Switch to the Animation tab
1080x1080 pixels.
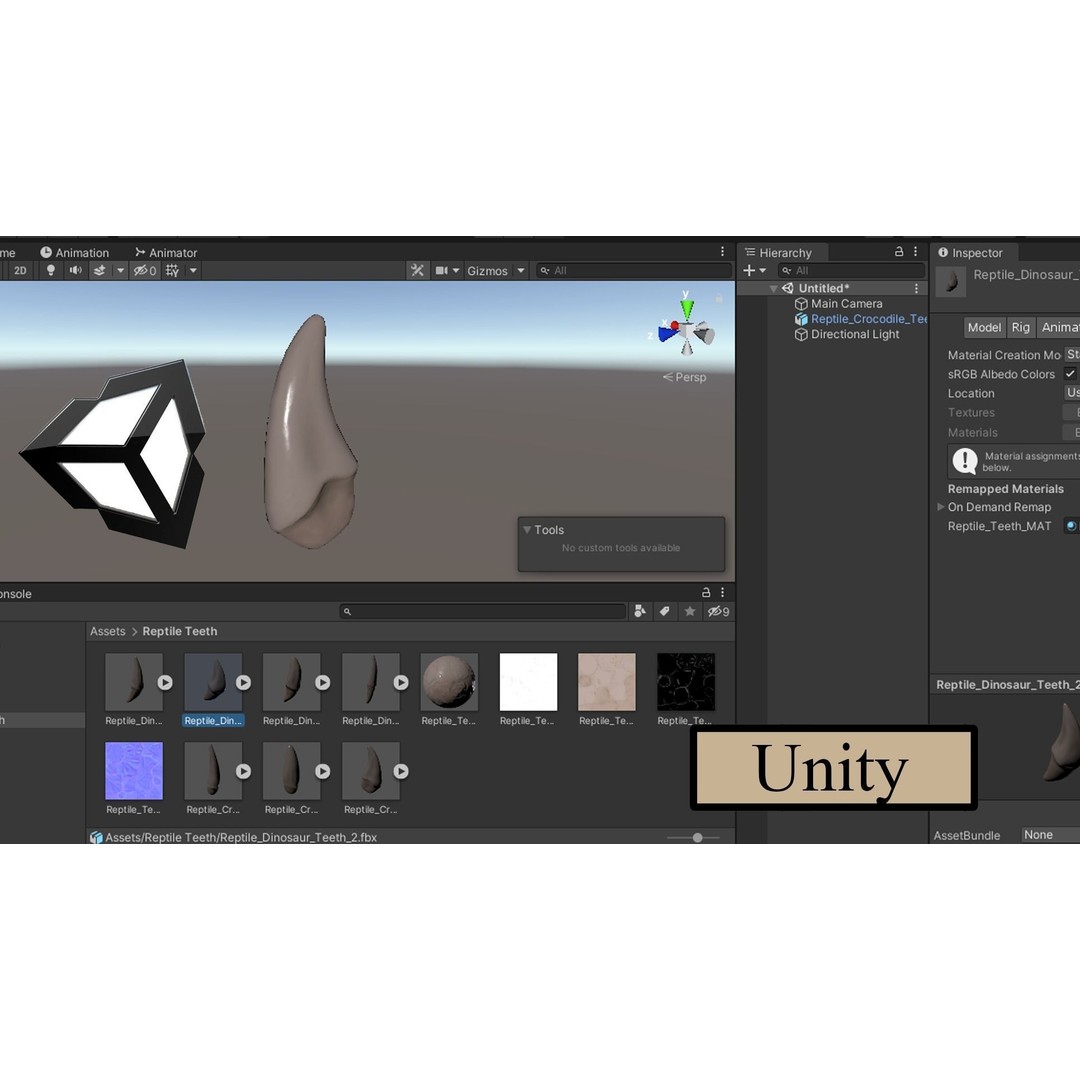click(74, 253)
